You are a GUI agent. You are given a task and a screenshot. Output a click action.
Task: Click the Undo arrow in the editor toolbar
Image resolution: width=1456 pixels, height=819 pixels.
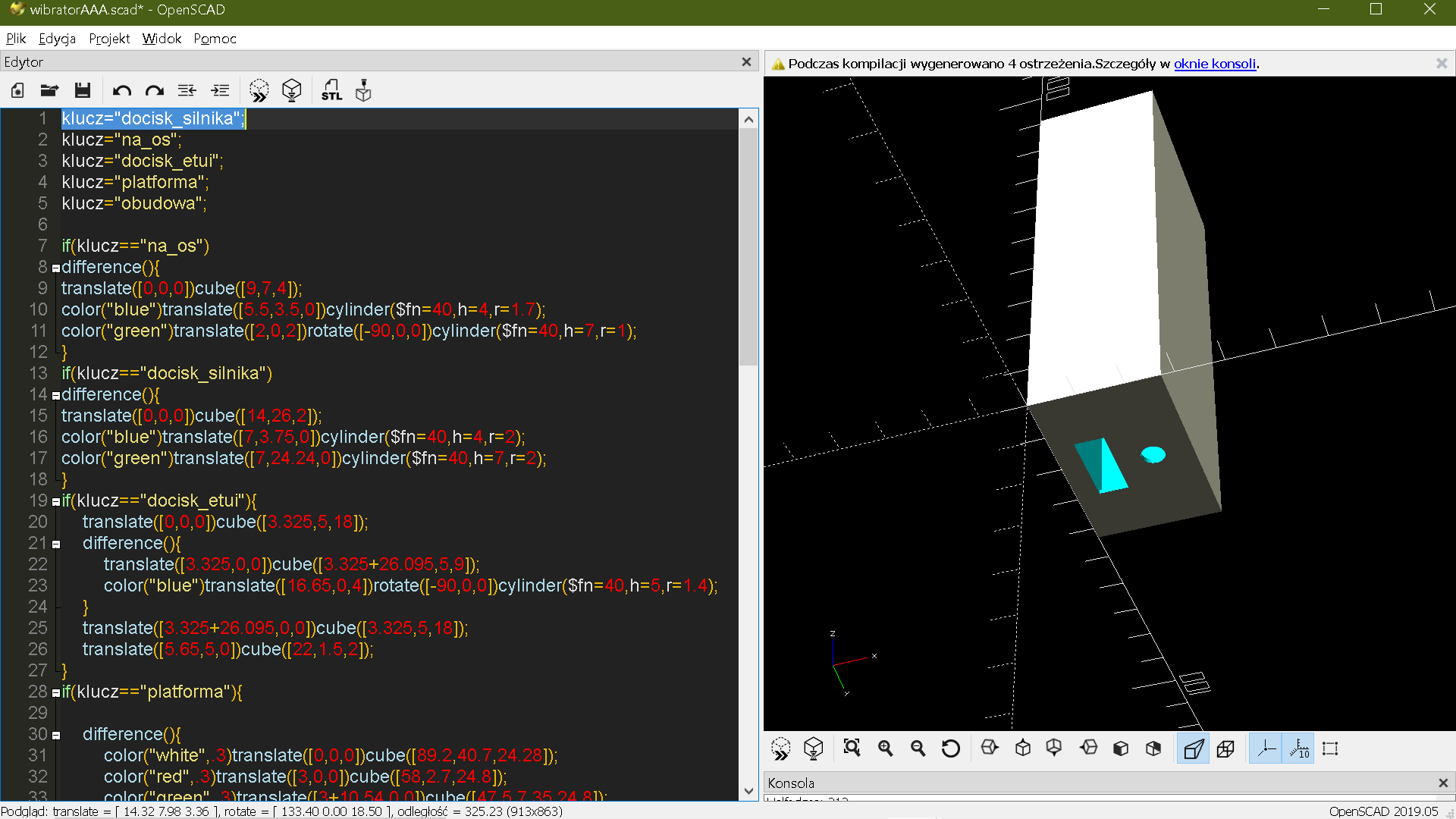point(121,91)
